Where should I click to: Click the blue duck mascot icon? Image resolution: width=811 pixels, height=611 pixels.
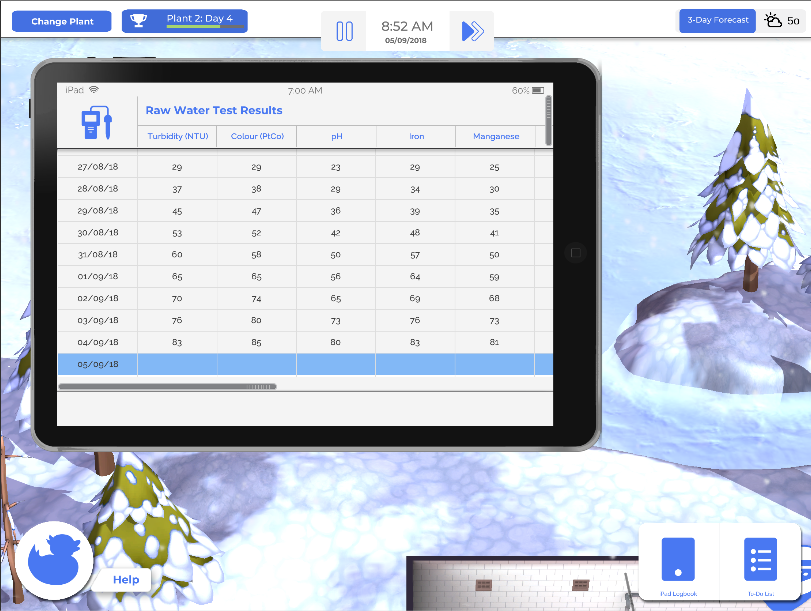[54, 560]
